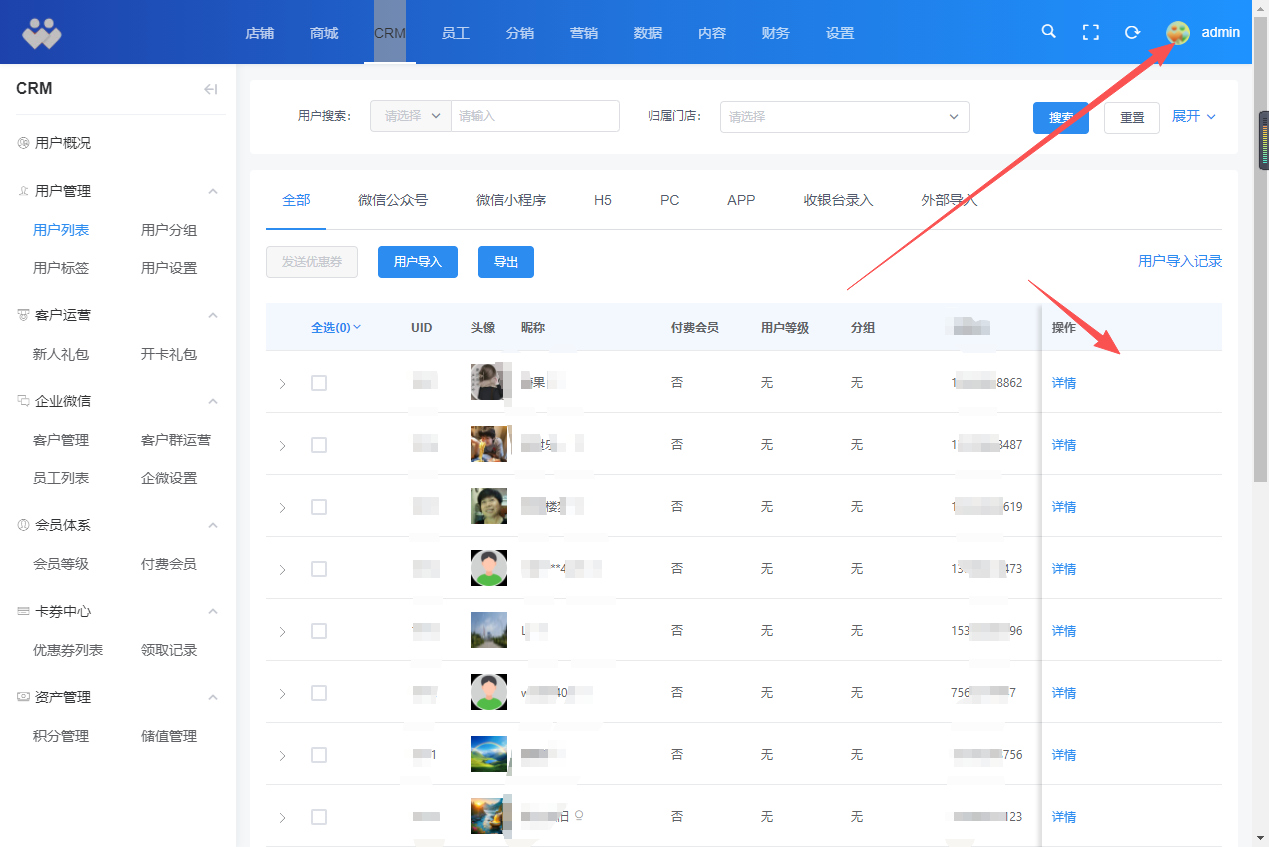The width and height of the screenshot is (1269, 847).
Task: Open the admin avatar profile icon
Action: (1178, 32)
